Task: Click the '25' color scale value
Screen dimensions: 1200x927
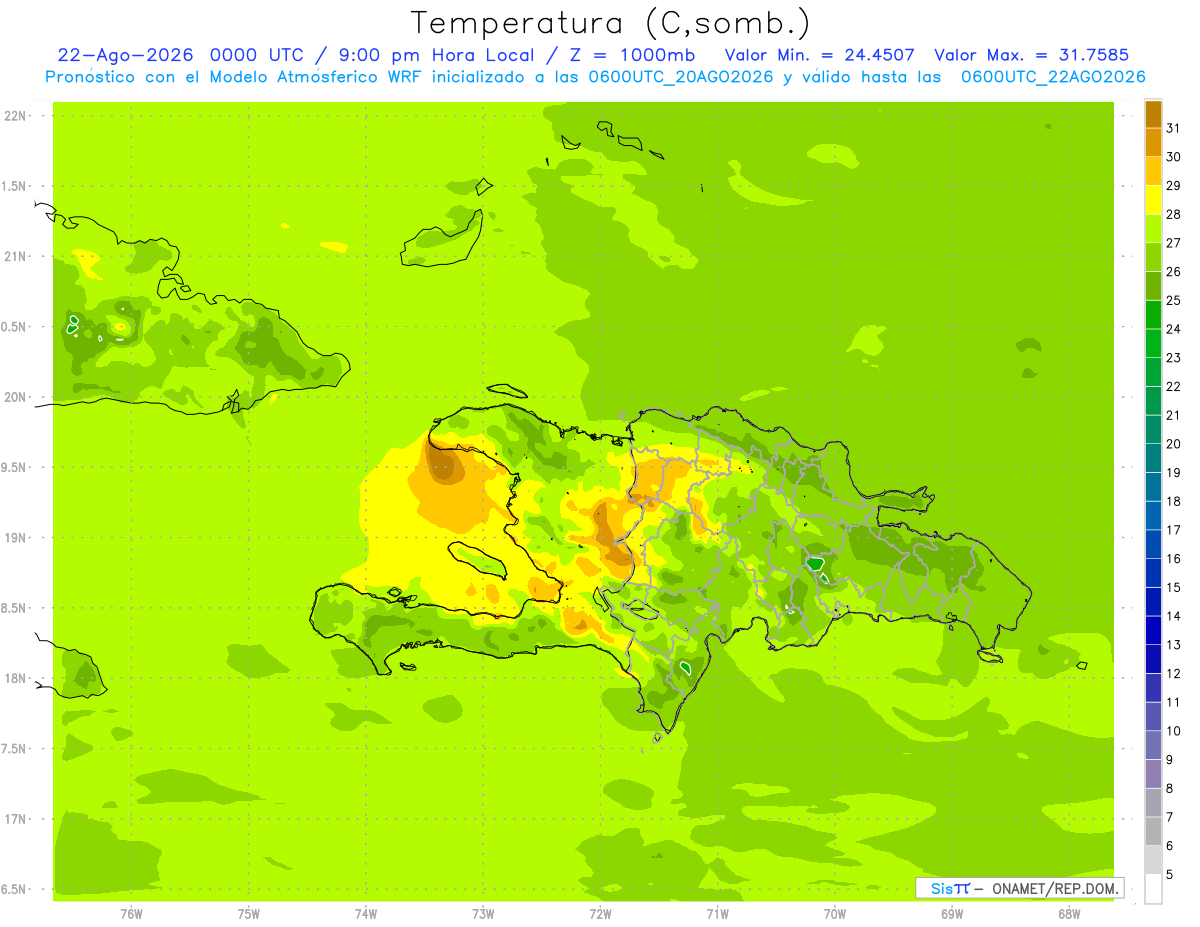Action: 1173,300
